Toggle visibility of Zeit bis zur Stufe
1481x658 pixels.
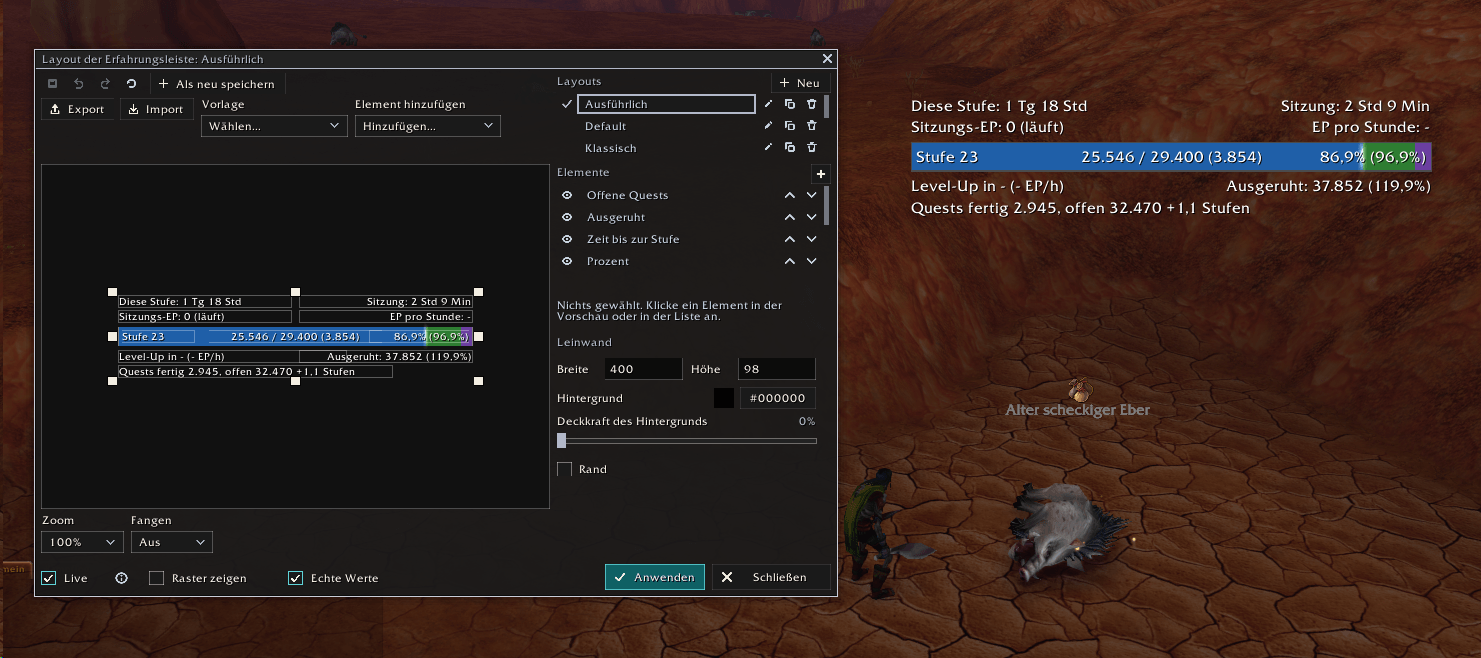click(x=567, y=239)
